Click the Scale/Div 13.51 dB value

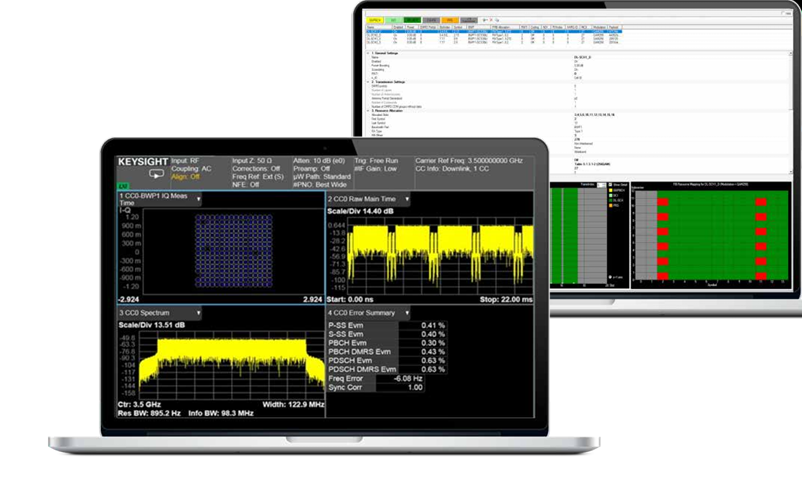(151, 325)
